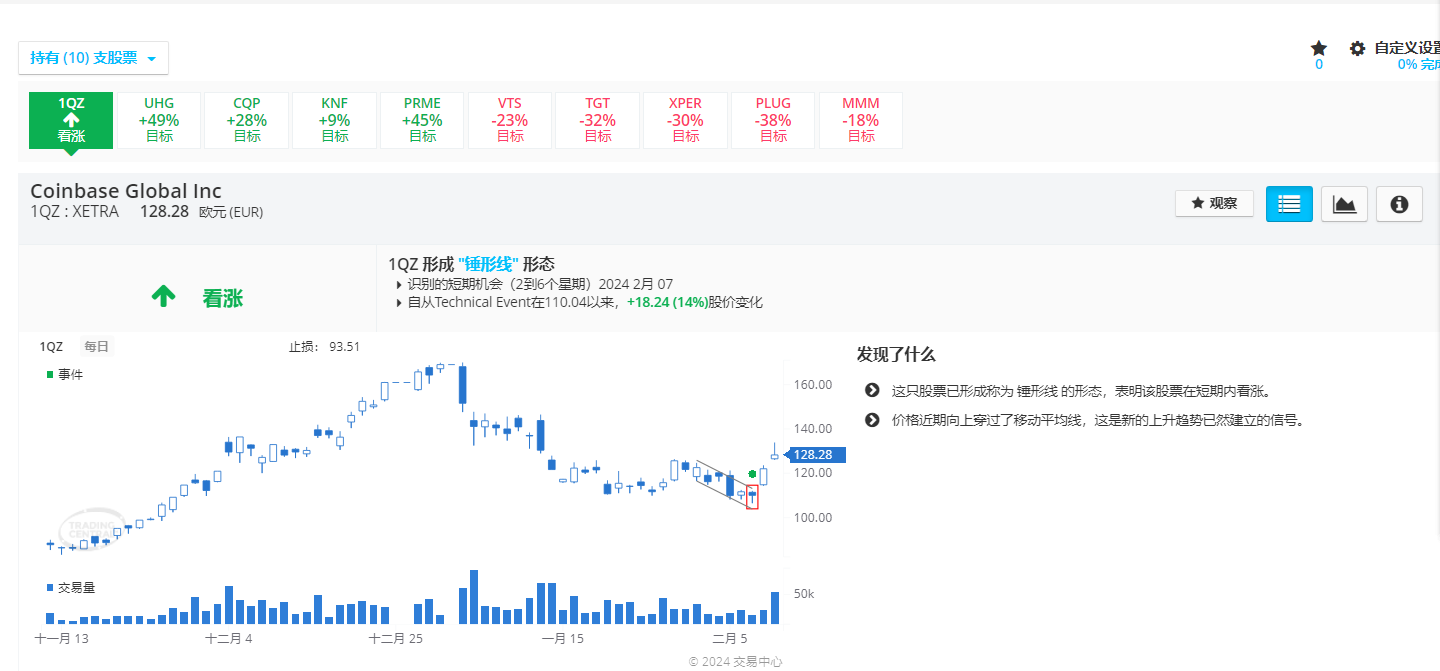Select the 1QZ 看涨 stock tab
The height and width of the screenshot is (671, 1440).
coord(71,120)
